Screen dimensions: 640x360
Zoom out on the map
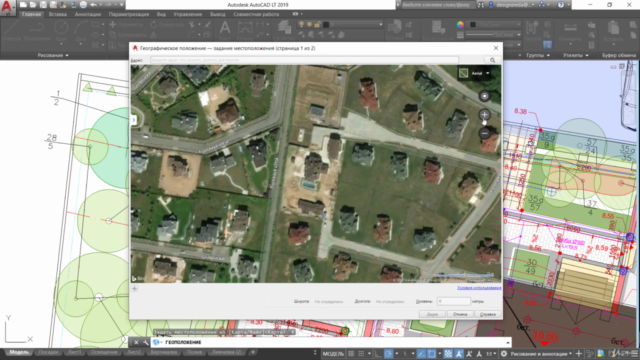484,133
